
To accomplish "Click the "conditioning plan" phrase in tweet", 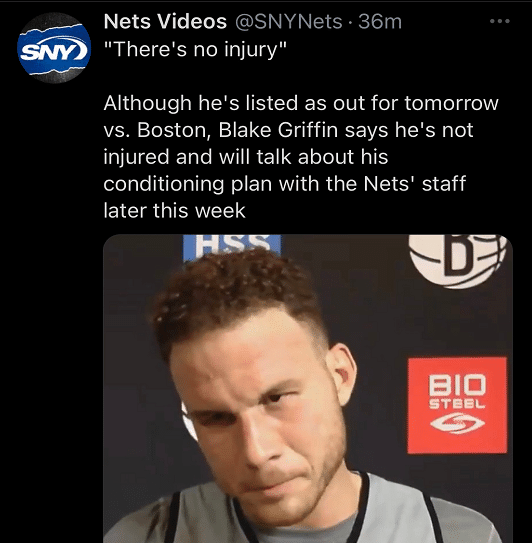I will click(x=187, y=184).
